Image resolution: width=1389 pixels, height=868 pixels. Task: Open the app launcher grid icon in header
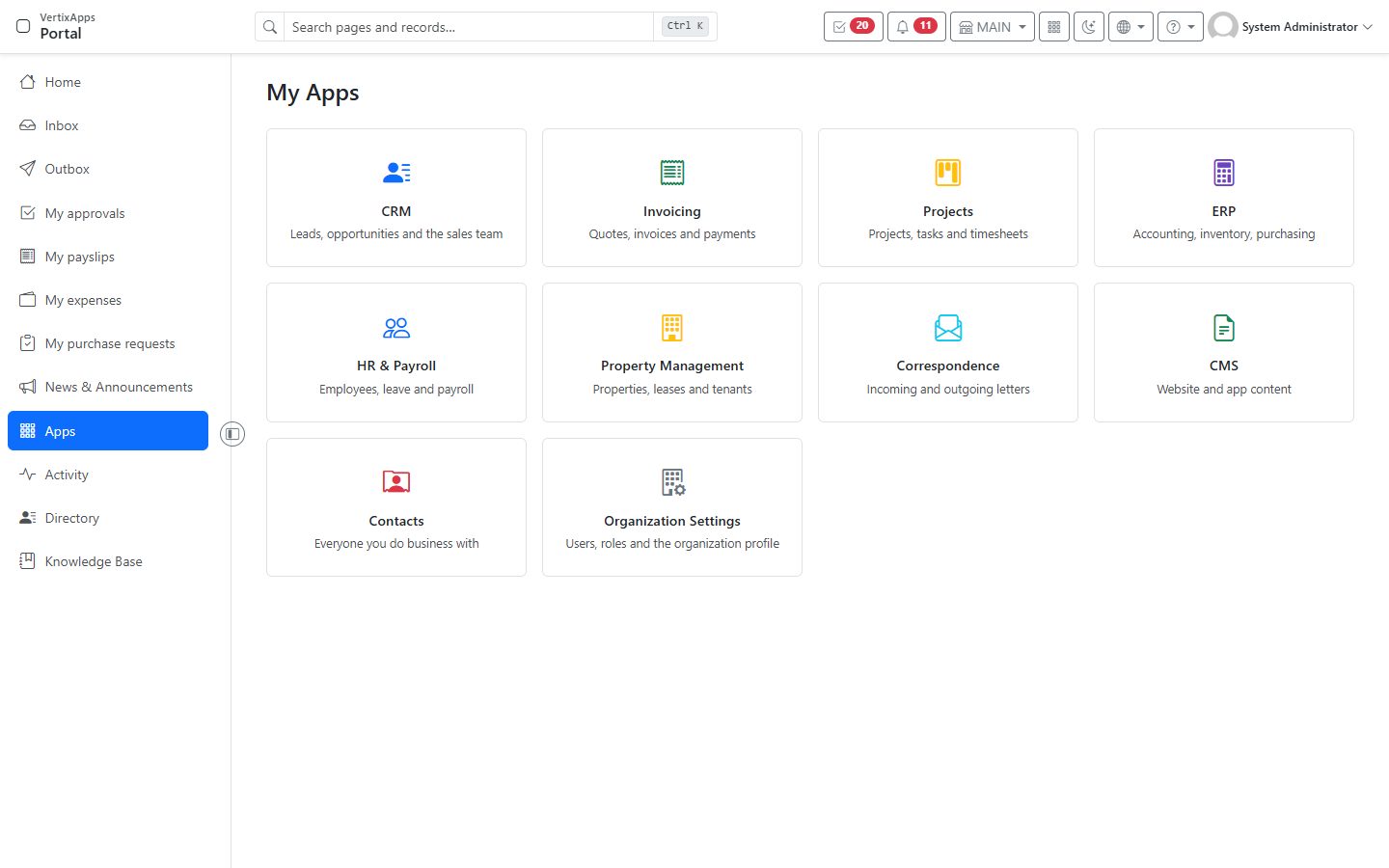pyautogui.click(x=1054, y=27)
